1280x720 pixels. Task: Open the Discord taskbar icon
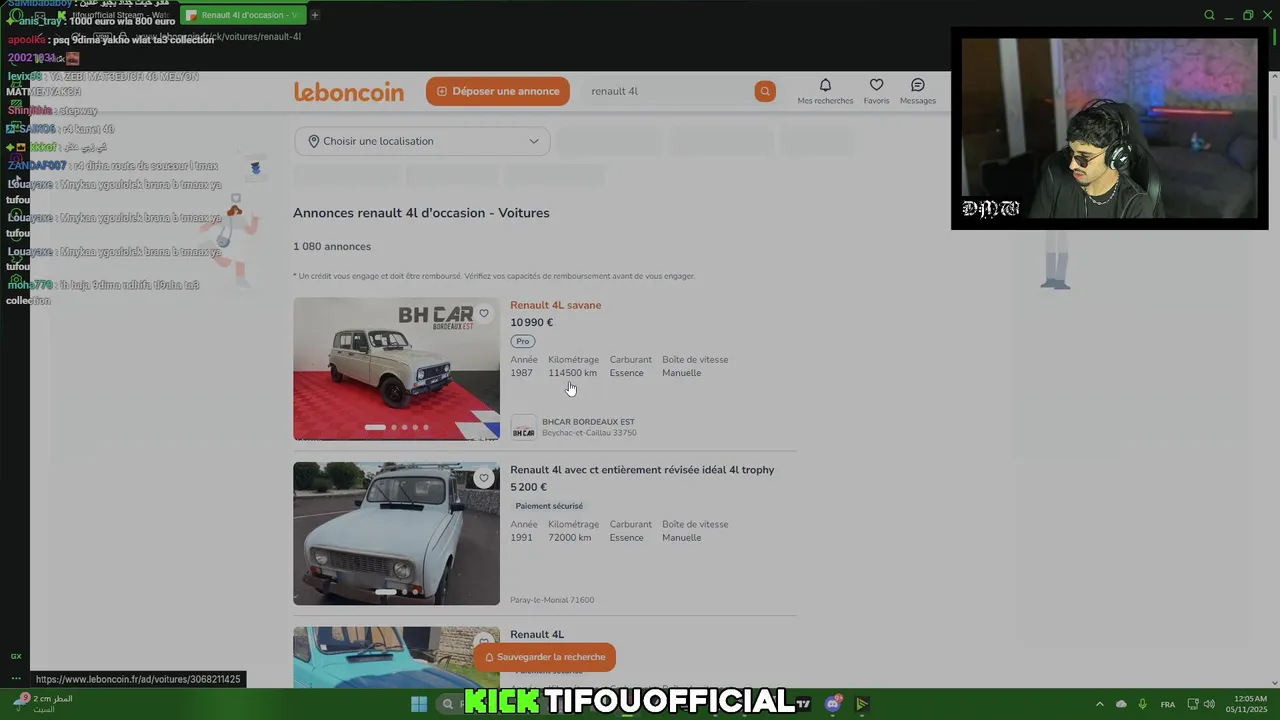tap(833, 704)
